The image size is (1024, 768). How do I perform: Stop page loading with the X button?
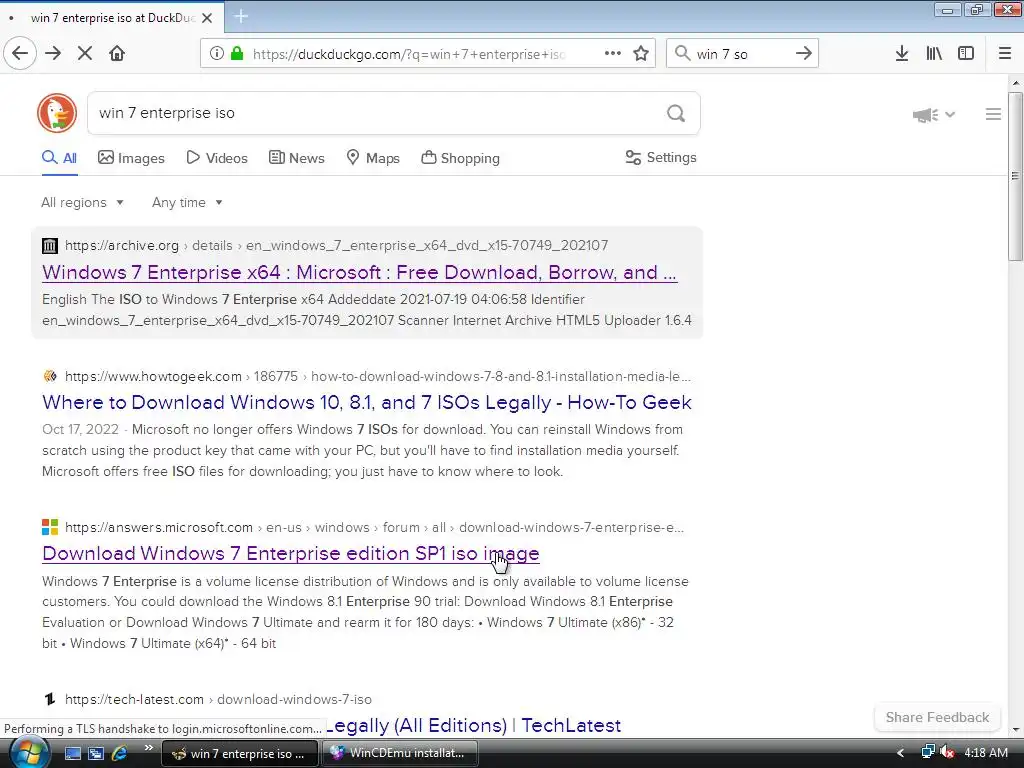pos(85,54)
